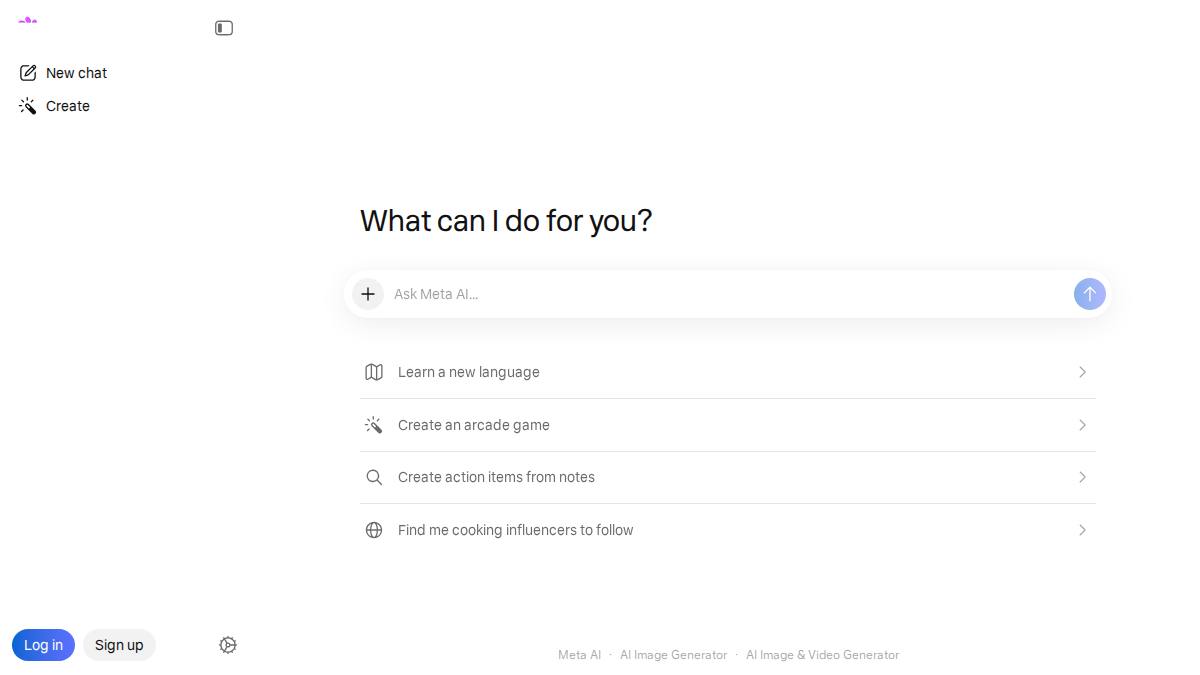
Task: Expand the Learn a new language chevron
Action: coord(1082,372)
